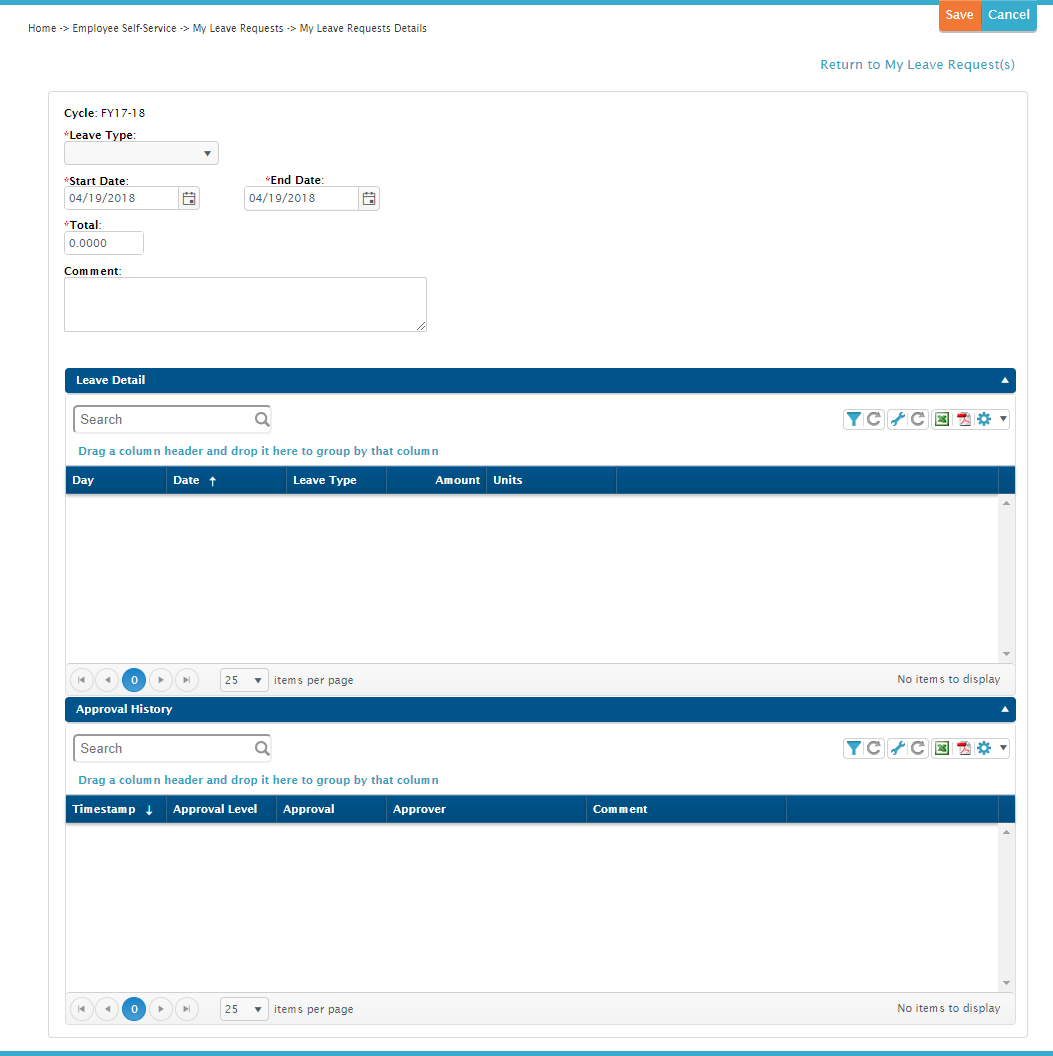Save the leave request

coord(959,15)
